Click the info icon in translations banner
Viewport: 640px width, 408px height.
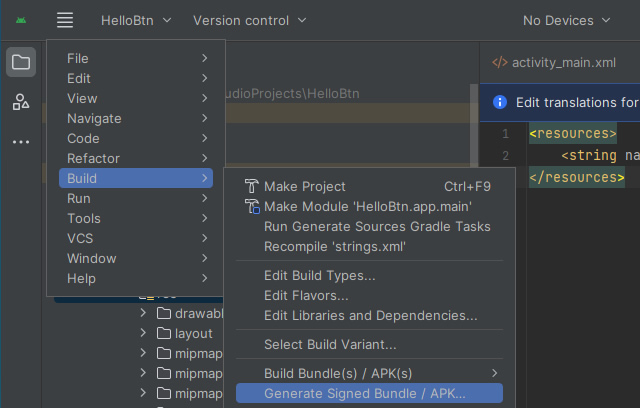pos(500,102)
